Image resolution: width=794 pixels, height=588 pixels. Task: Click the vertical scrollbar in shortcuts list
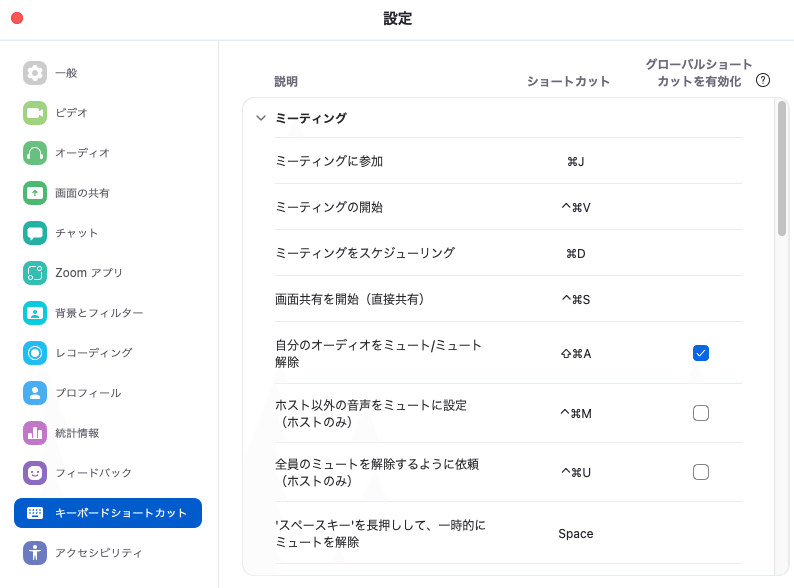point(782,170)
